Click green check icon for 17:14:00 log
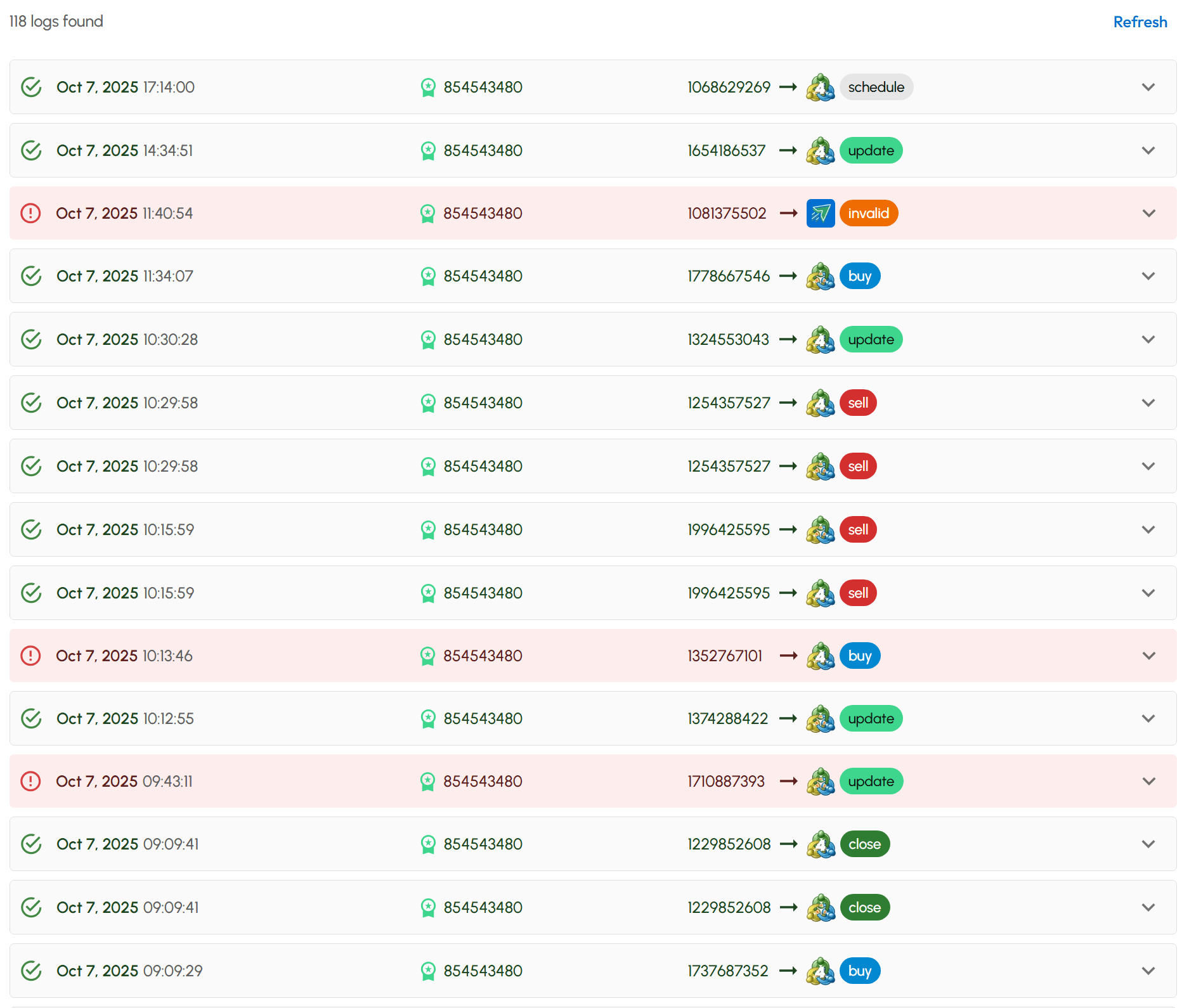The height and width of the screenshot is (1008, 1189). point(31,87)
